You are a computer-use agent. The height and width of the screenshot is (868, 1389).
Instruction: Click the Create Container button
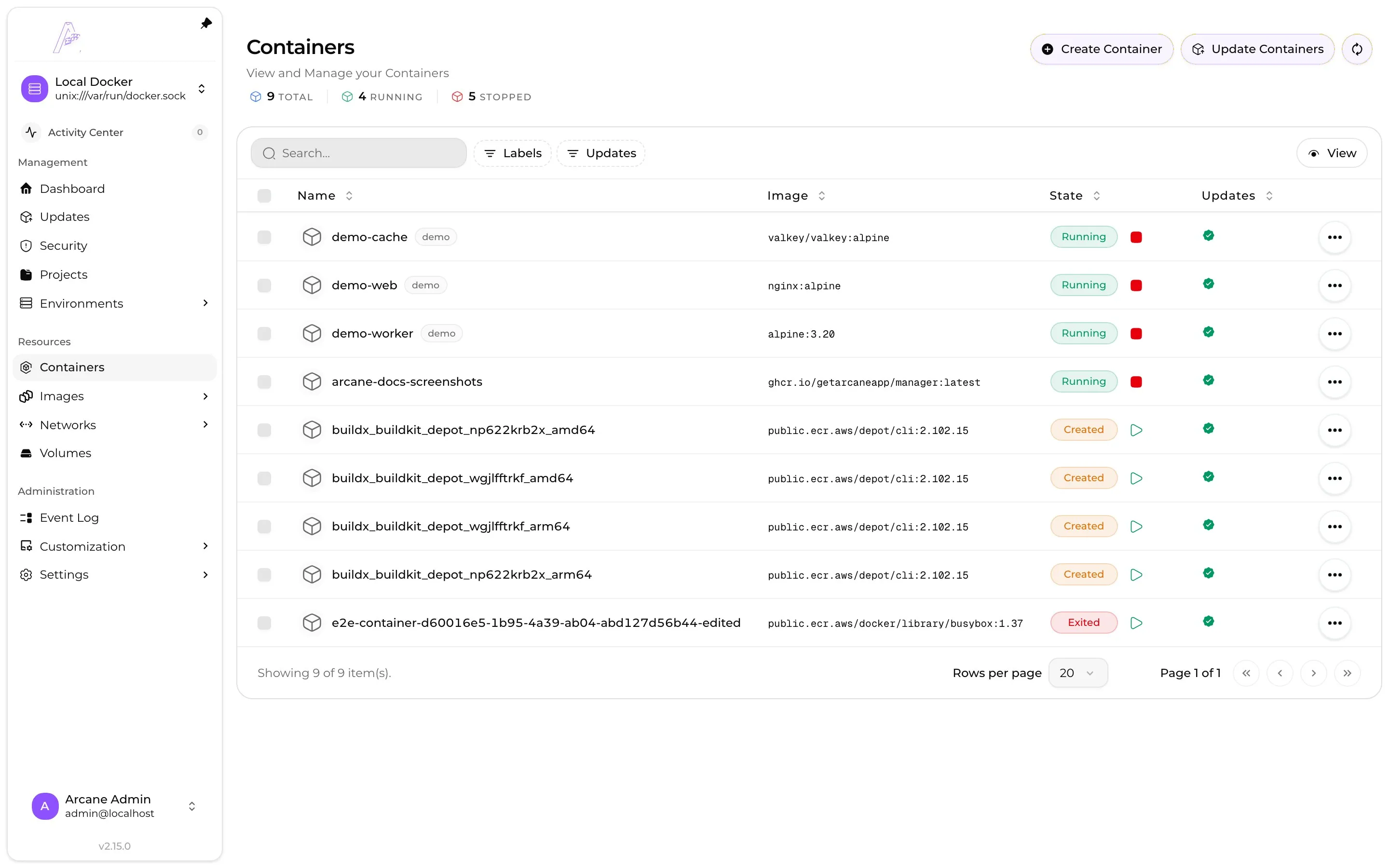[x=1102, y=49]
